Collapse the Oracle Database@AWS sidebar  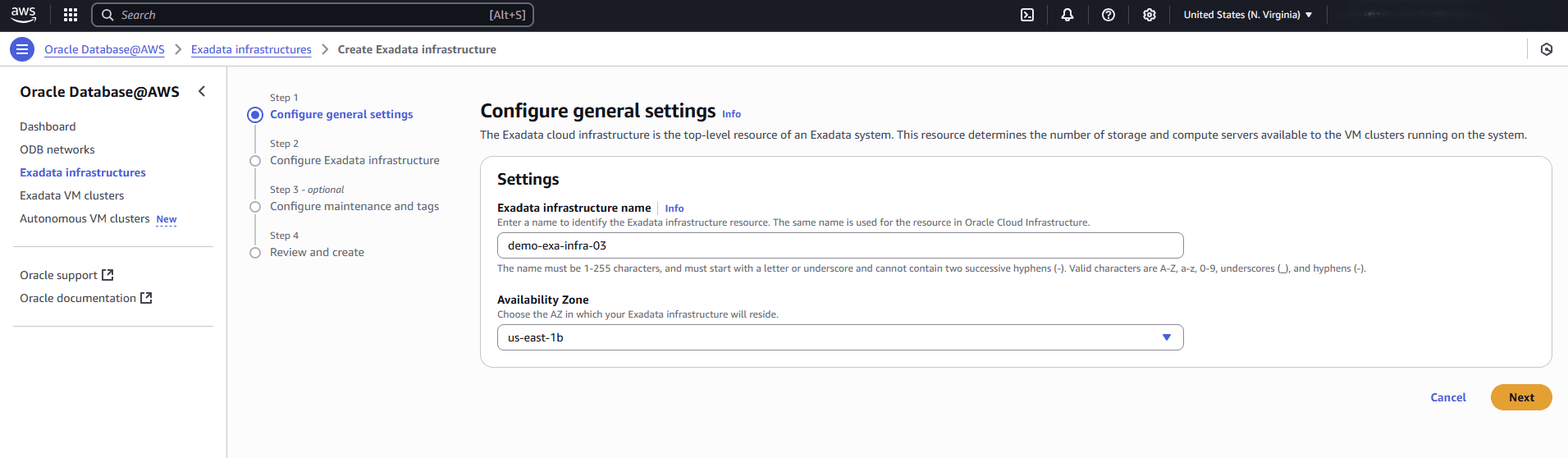[202, 91]
